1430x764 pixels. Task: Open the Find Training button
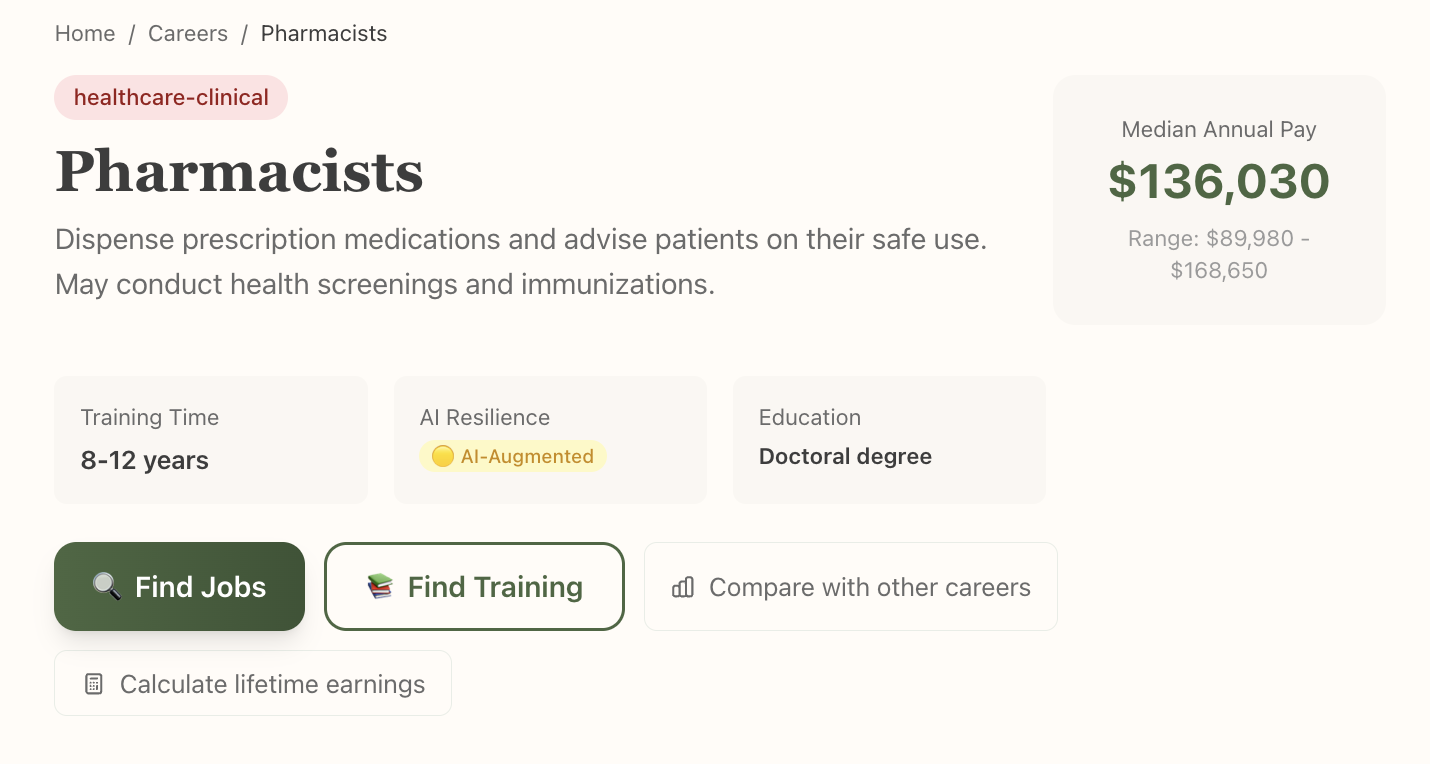[474, 587]
